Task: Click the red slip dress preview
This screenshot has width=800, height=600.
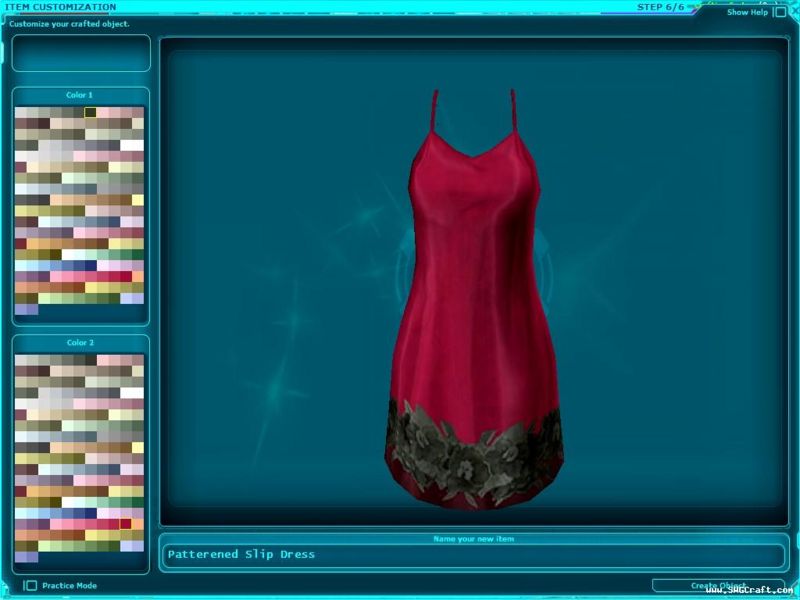Action: [474, 300]
